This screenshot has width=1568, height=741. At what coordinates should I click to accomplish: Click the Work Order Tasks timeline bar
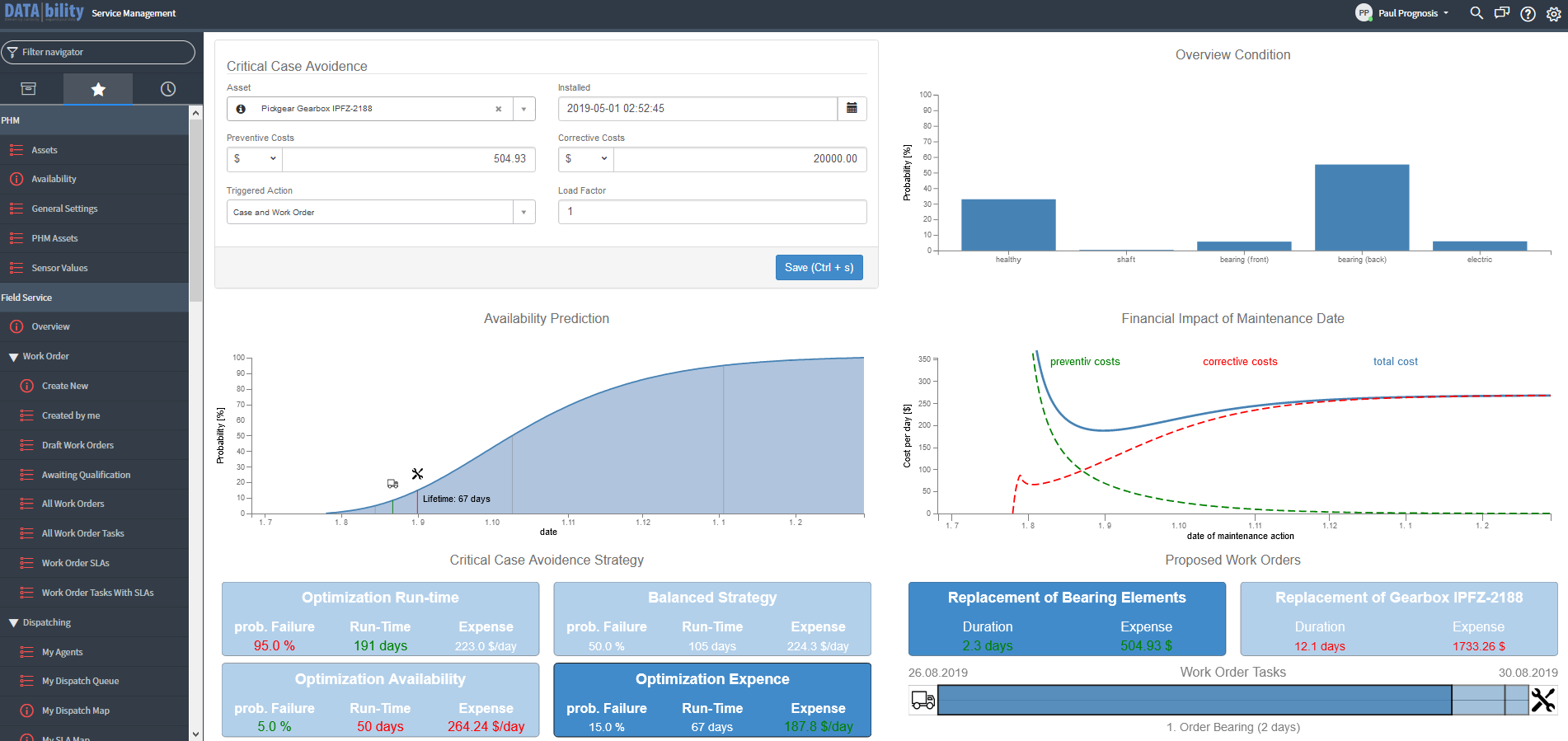(1233, 700)
